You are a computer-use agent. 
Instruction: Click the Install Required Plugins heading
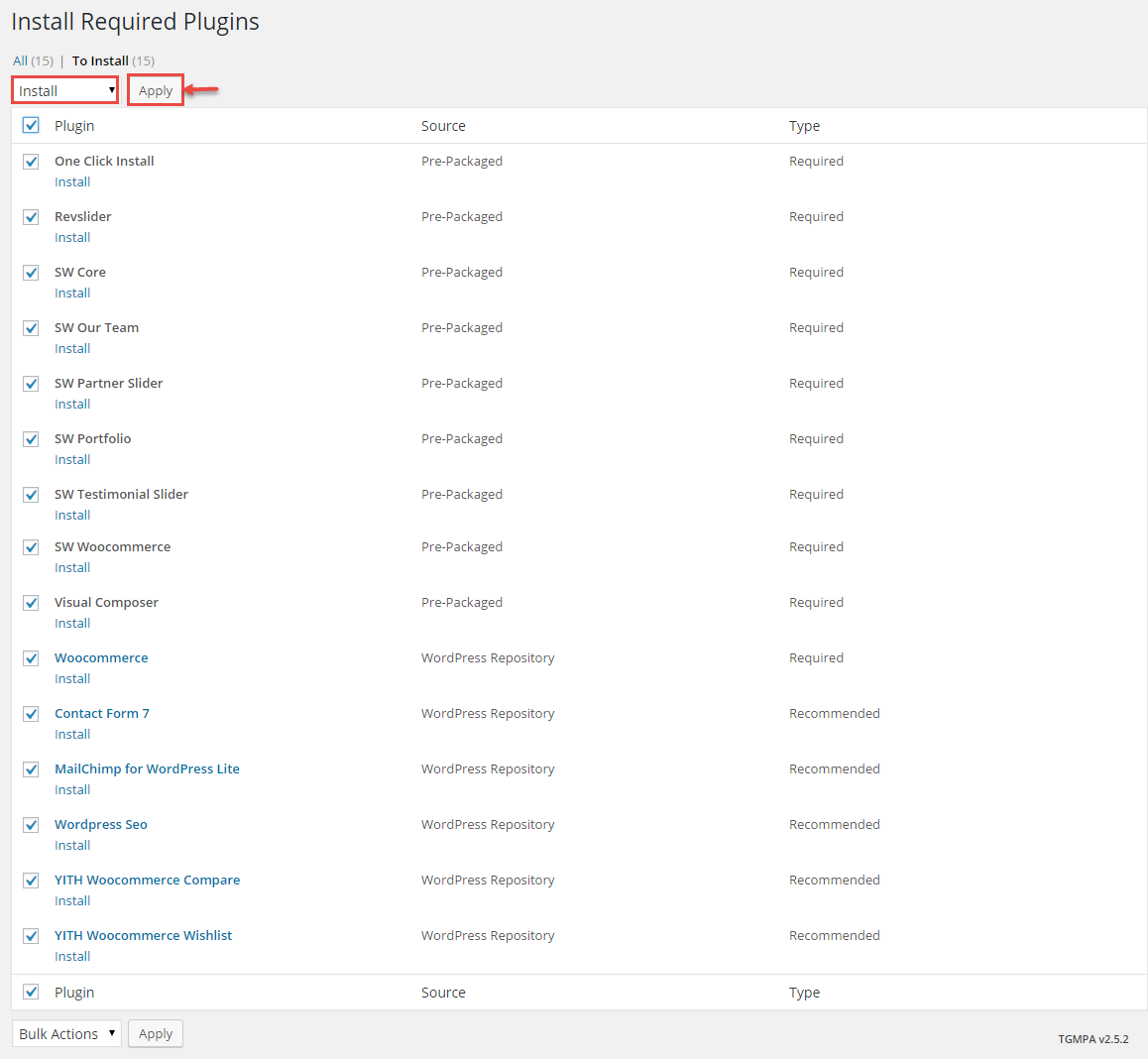coord(136,22)
